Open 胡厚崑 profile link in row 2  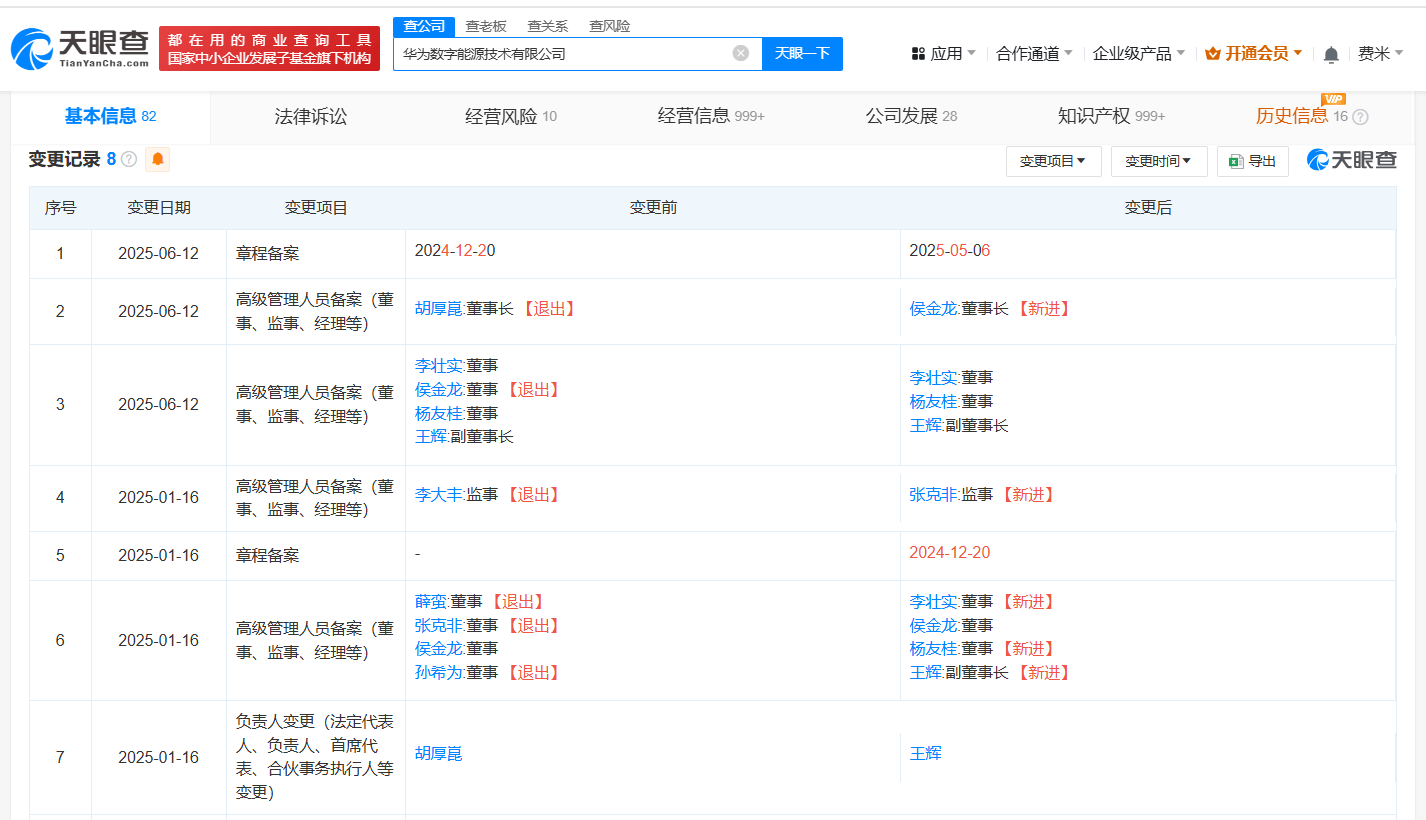click(x=438, y=309)
